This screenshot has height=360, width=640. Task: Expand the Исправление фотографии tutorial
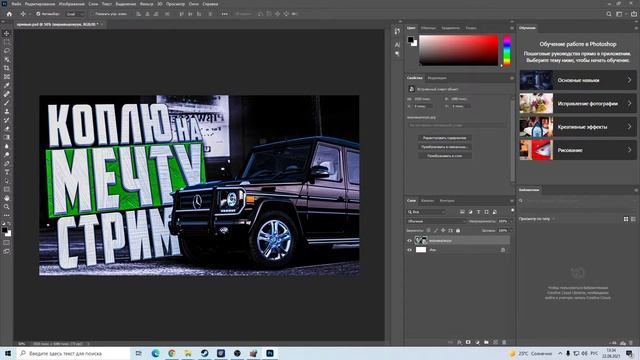(x=578, y=104)
